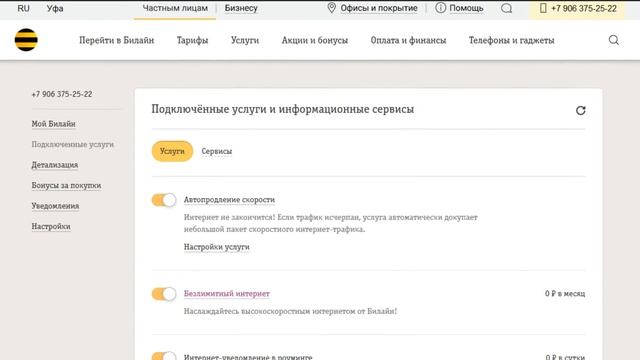Open Детализация in sidebar
This screenshot has height=360, width=640.
[x=55, y=165]
